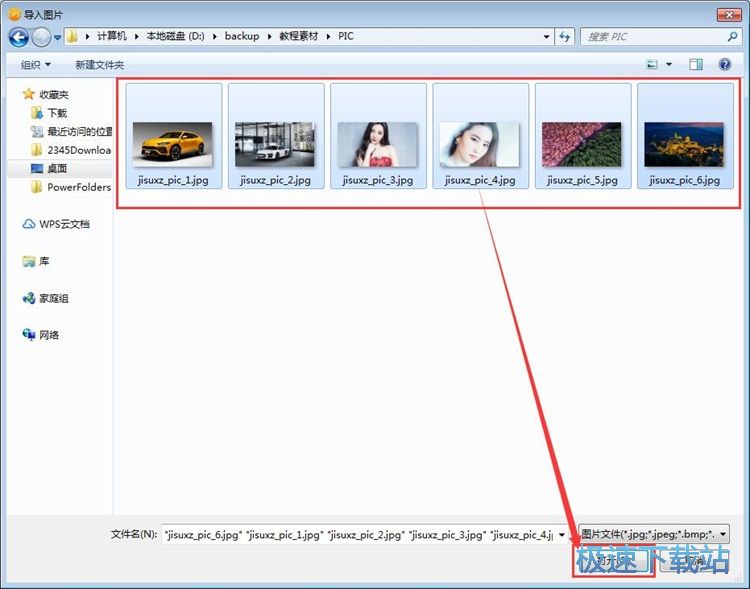The width and height of the screenshot is (750, 589).
Task: Select the backup breadcrumb segment
Action: tap(242, 36)
